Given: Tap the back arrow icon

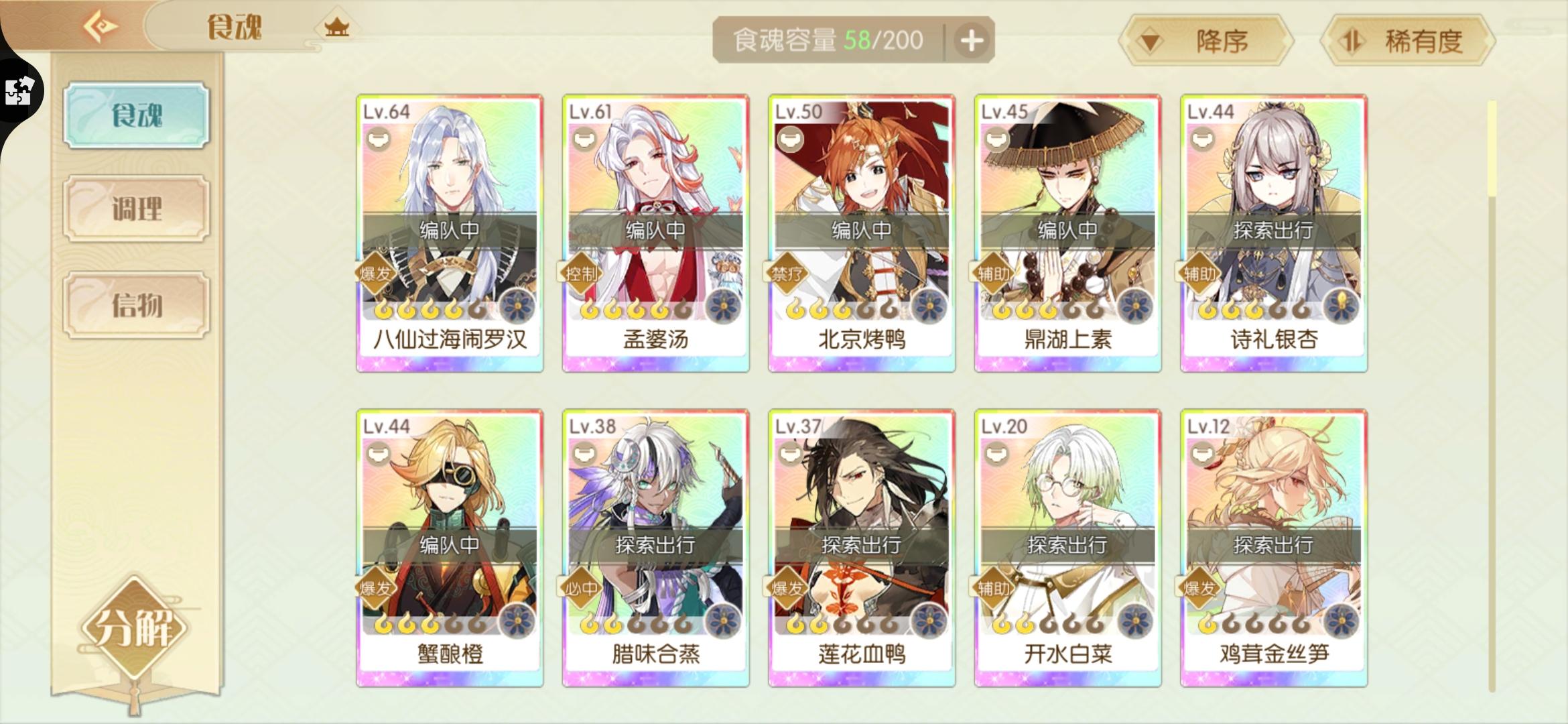Looking at the screenshot, I should pyautogui.click(x=101, y=27).
